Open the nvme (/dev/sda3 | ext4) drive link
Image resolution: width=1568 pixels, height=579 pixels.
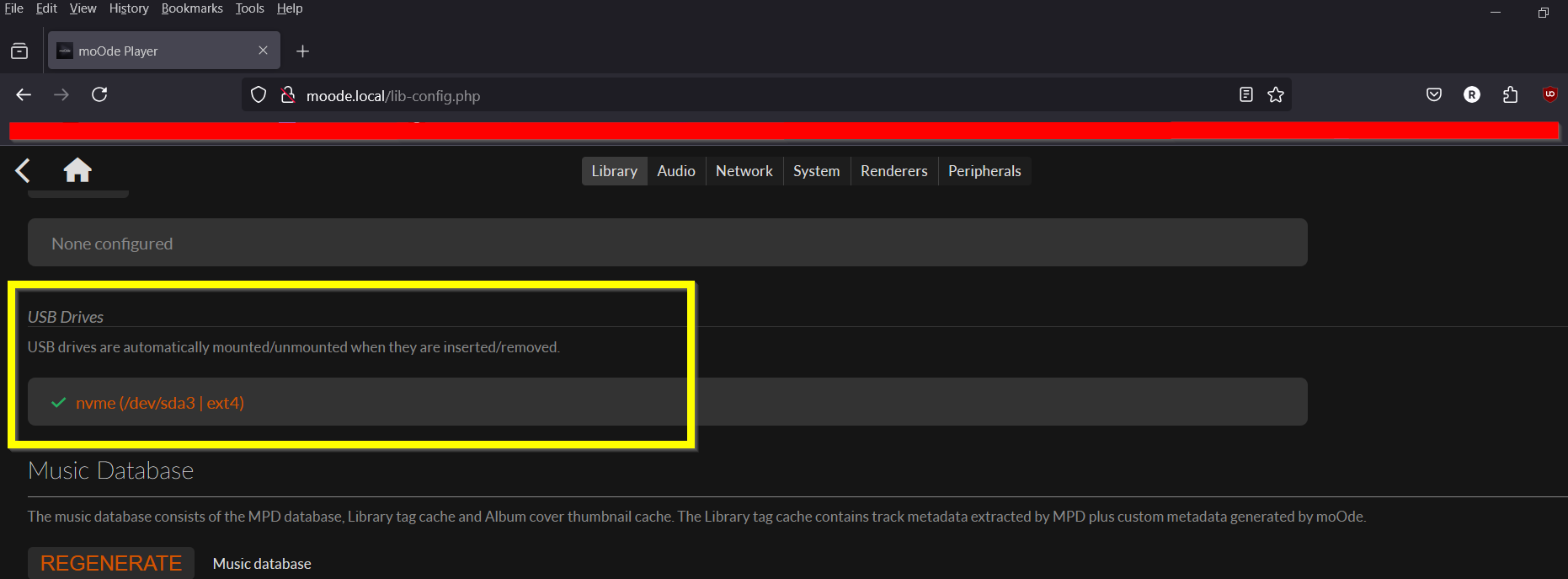click(x=160, y=403)
